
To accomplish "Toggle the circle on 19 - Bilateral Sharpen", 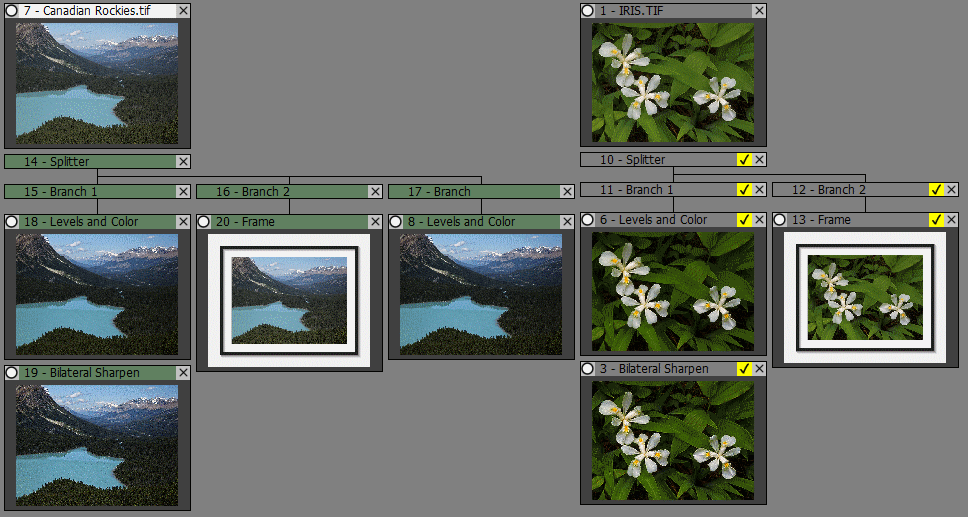I will click(12, 372).
